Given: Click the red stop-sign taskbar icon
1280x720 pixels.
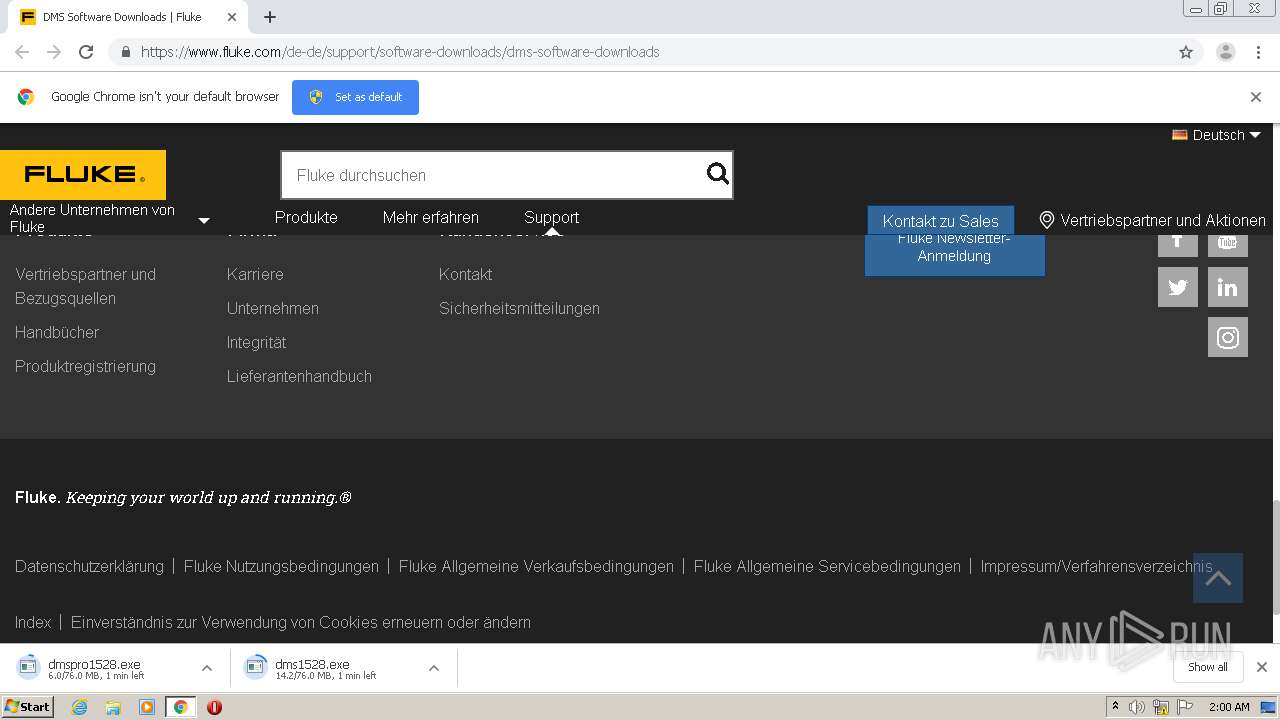Looking at the screenshot, I should [214, 707].
